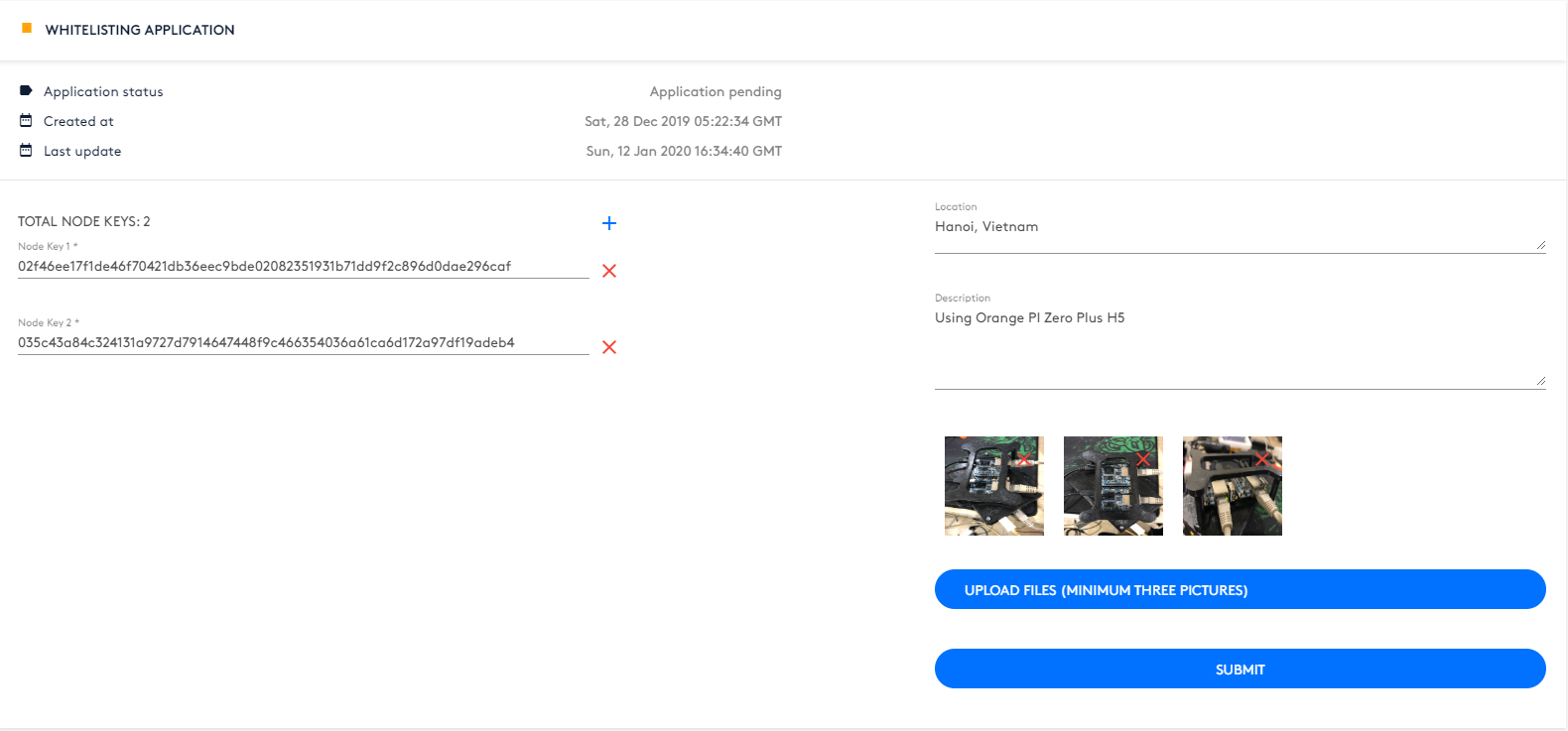
Task: Open the first uploaded picture thumbnail
Action: 994,486
